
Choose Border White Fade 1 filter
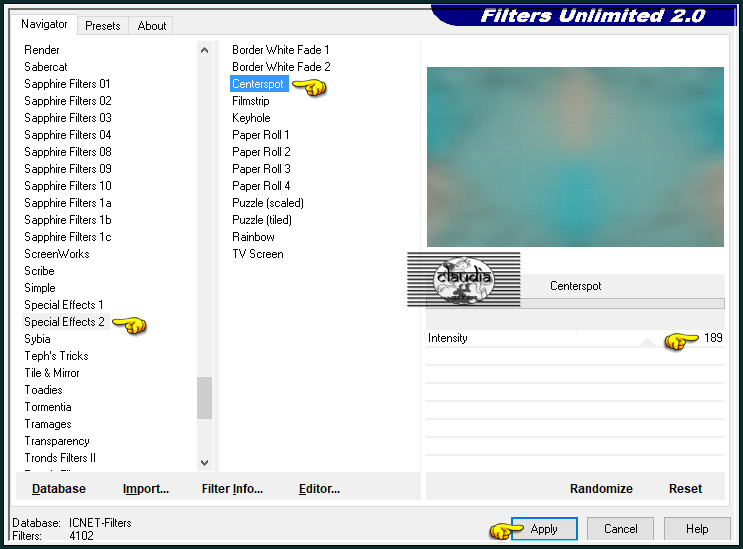tap(281, 50)
